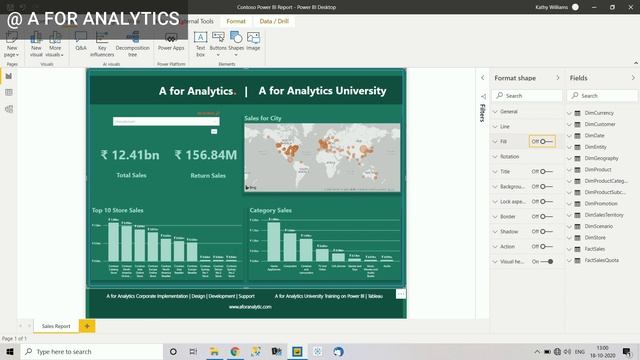Select Sales Report page tab
This screenshot has height=360, width=640.
(x=56, y=326)
